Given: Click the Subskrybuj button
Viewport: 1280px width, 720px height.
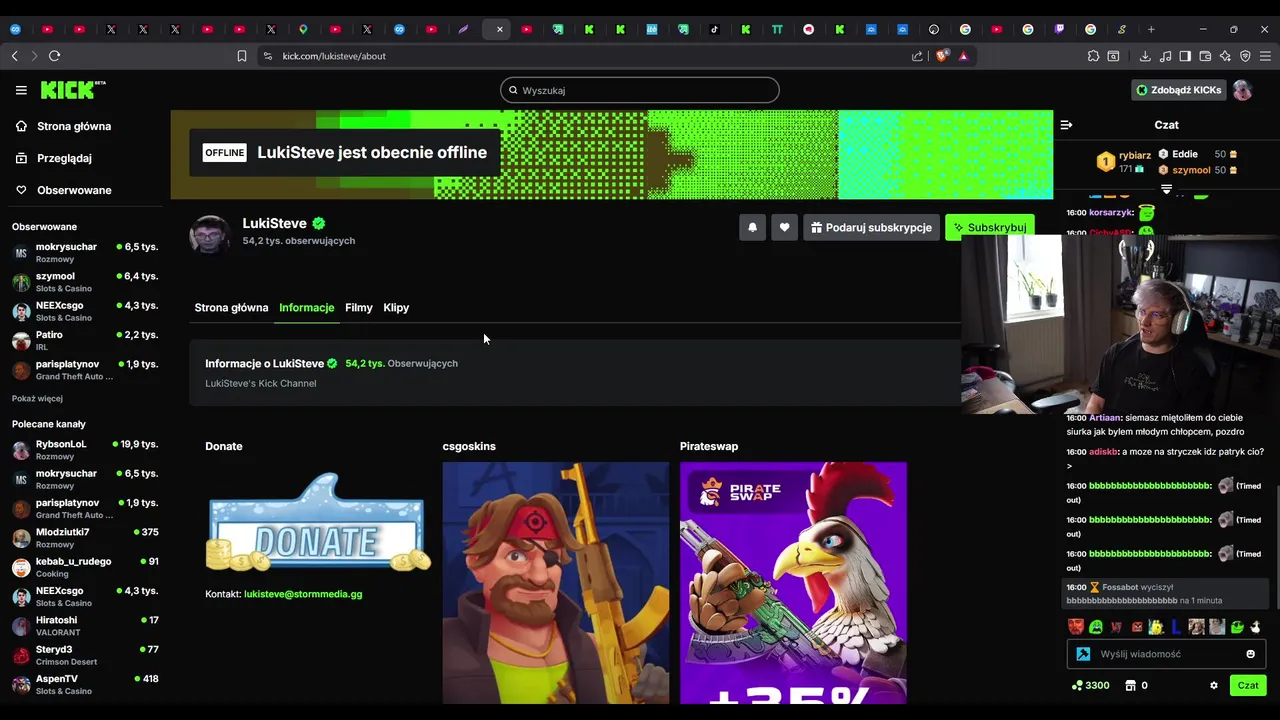Looking at the screenshot, I should click(990, 228).
